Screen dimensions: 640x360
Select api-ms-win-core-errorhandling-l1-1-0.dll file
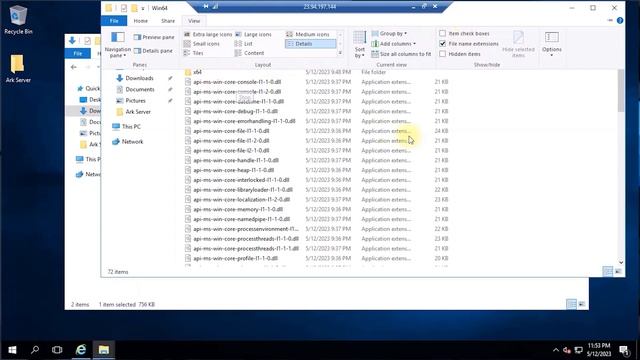[x=244, y=121]
